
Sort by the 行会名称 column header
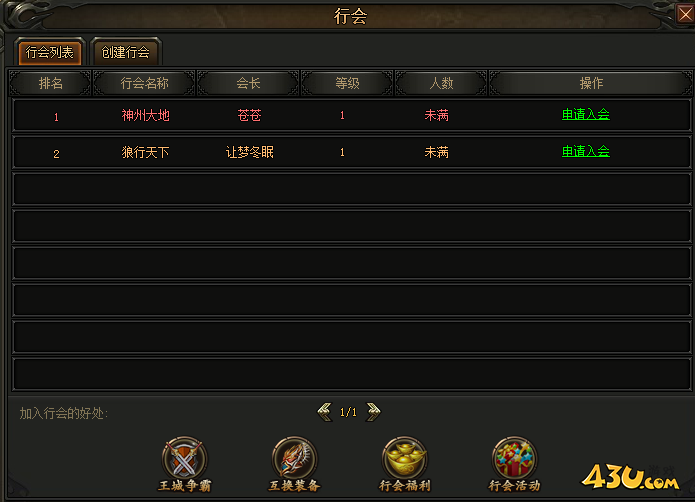144,83
